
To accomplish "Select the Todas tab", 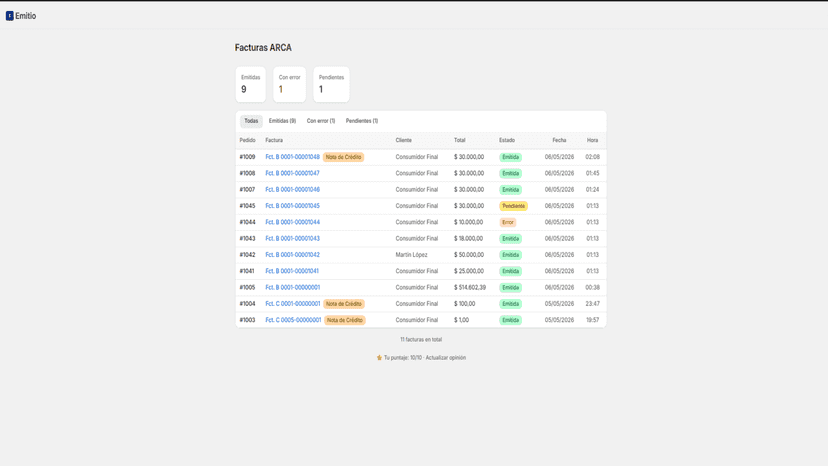I will tap(251, 121).
